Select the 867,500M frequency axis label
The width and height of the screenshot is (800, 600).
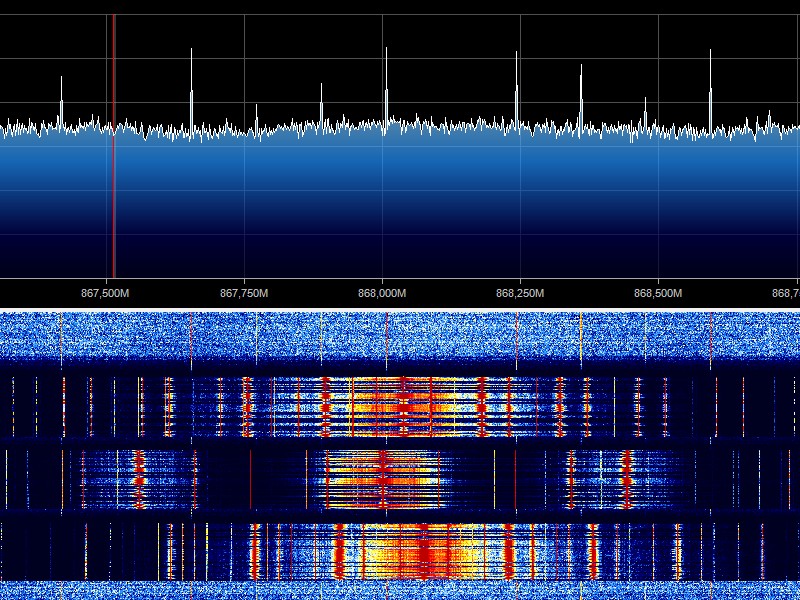point(105,293)
